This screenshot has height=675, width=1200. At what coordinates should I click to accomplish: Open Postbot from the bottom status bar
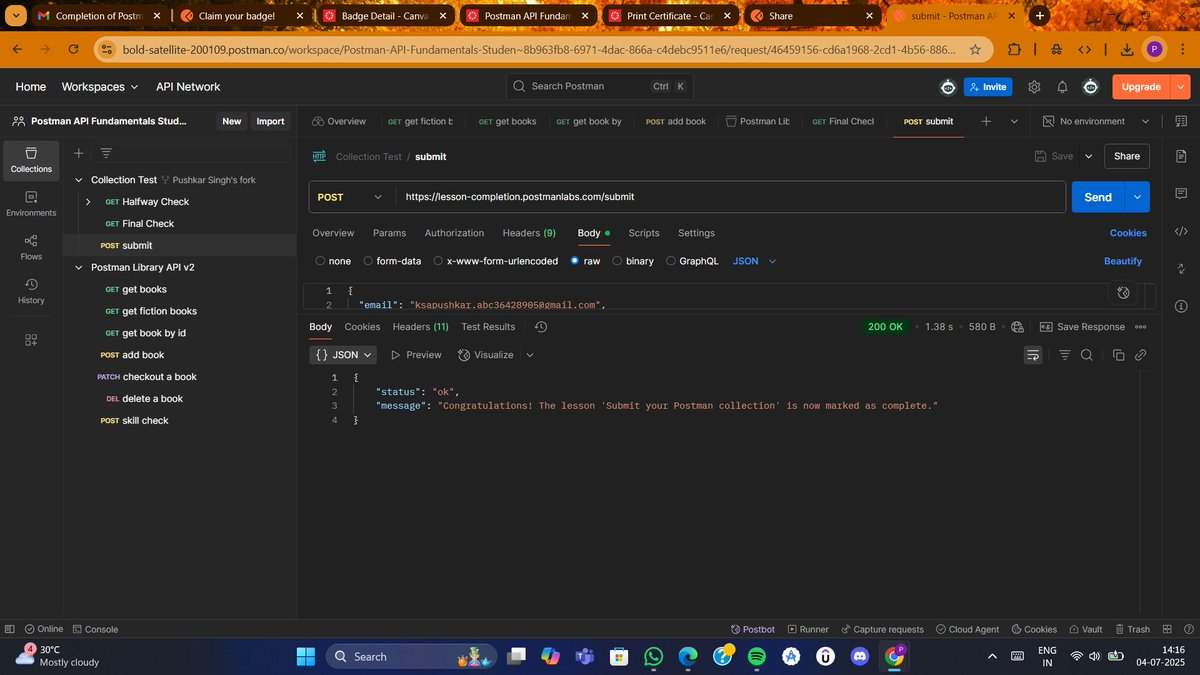point(751,629)
